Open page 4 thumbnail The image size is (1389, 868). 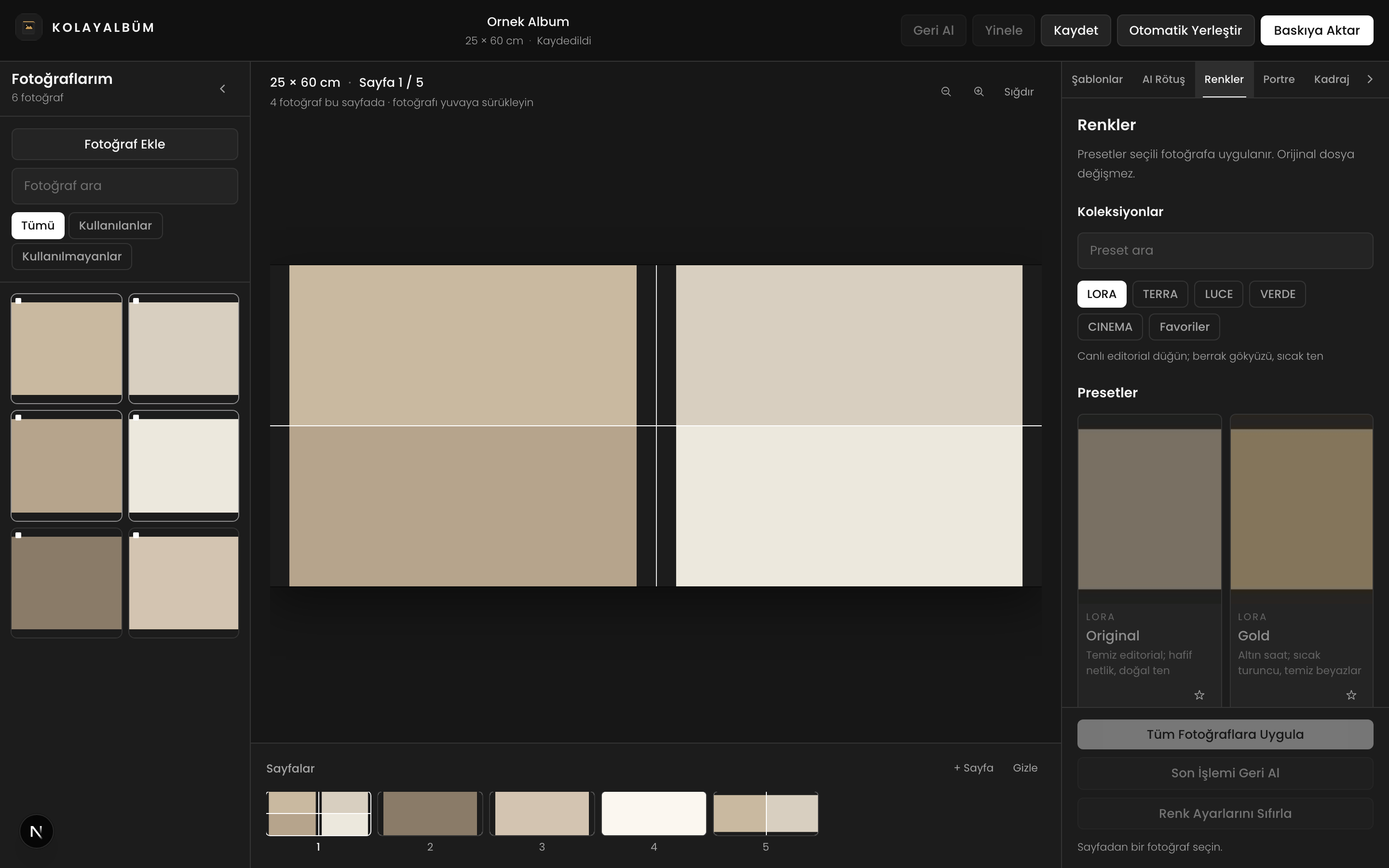pos(654,814)
